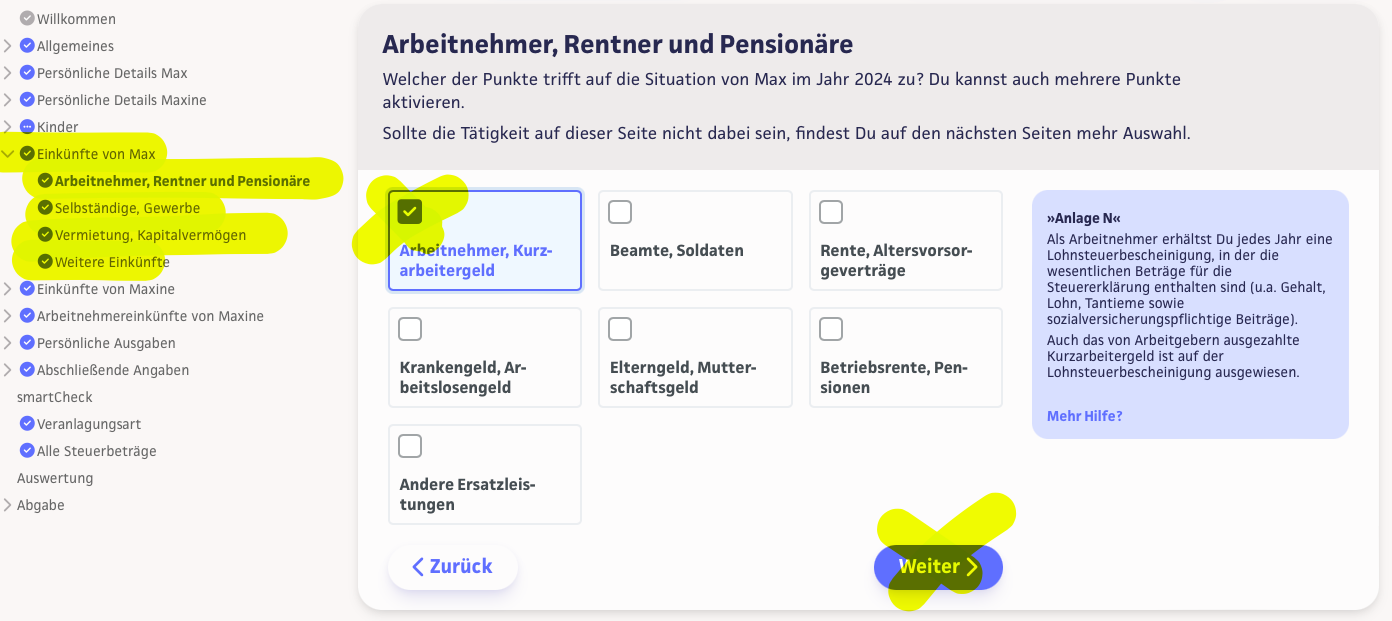Viewport: 1392px width, 621px height.
Task: Click the check icon beside Persönliche Ausgaben
Action: pos(27,343)
